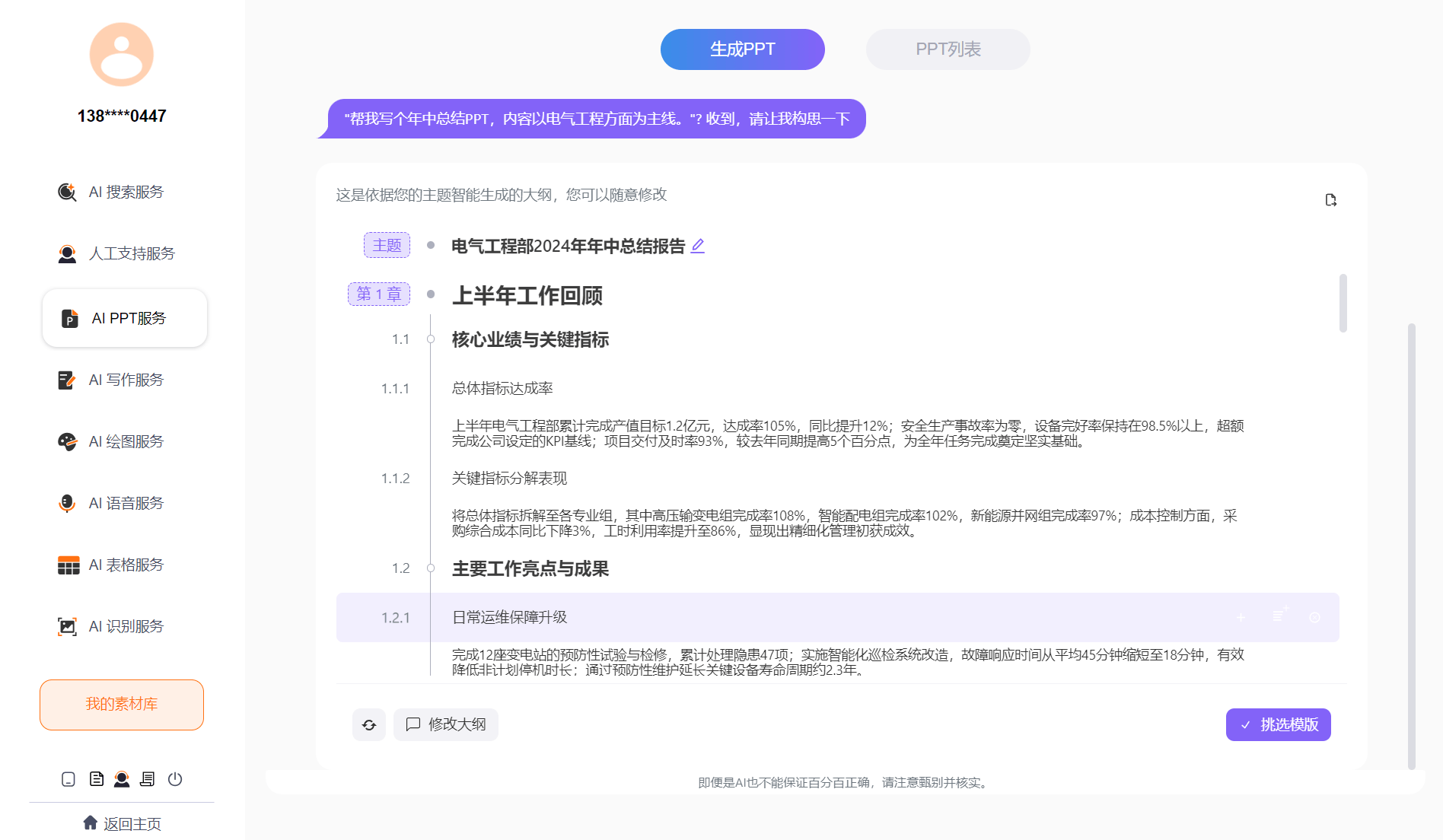The height and width of the screenshot is (840, 1443).
Task: Click the paragraph starting 将总体指标拆解
Action: (x=845, y=523)
